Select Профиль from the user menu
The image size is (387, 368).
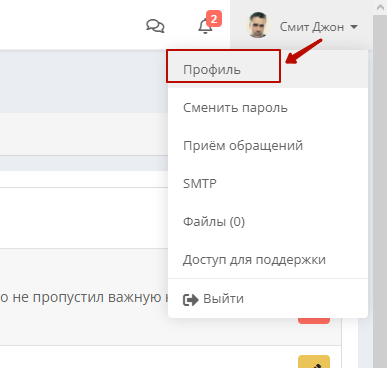pos(267,70)
